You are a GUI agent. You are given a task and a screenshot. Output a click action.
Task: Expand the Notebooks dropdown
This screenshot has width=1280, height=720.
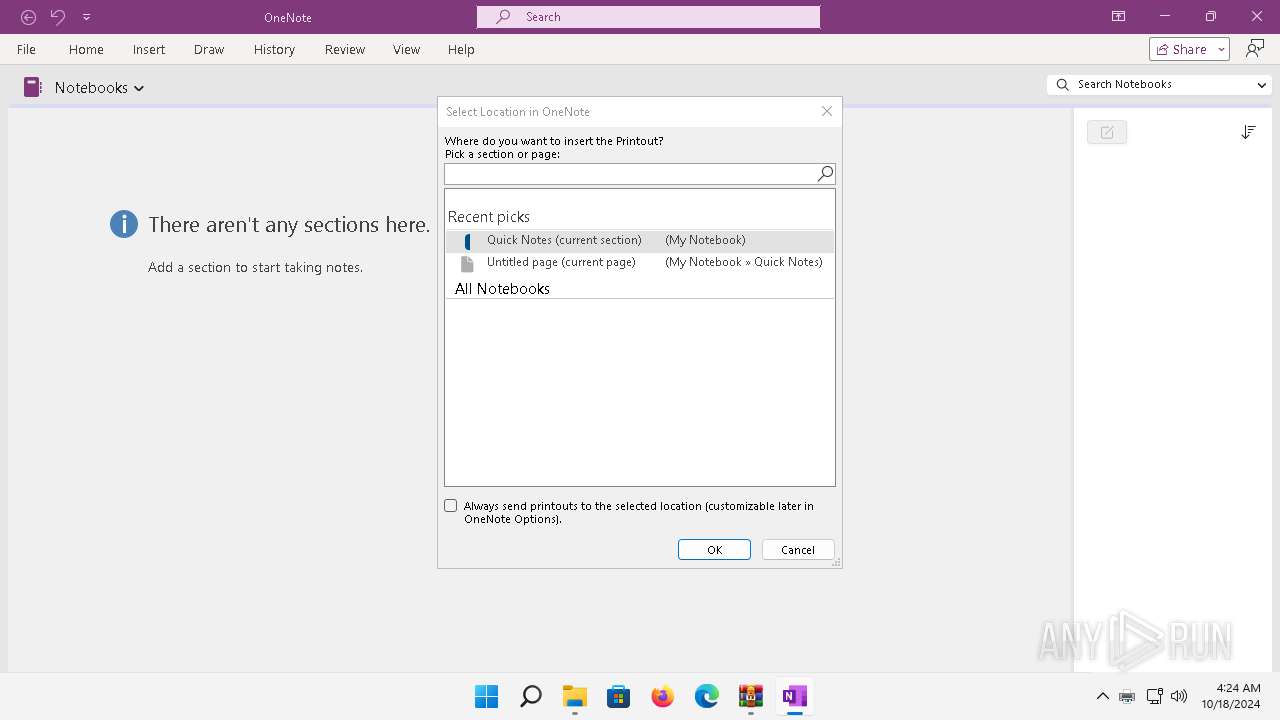[99, 88]
